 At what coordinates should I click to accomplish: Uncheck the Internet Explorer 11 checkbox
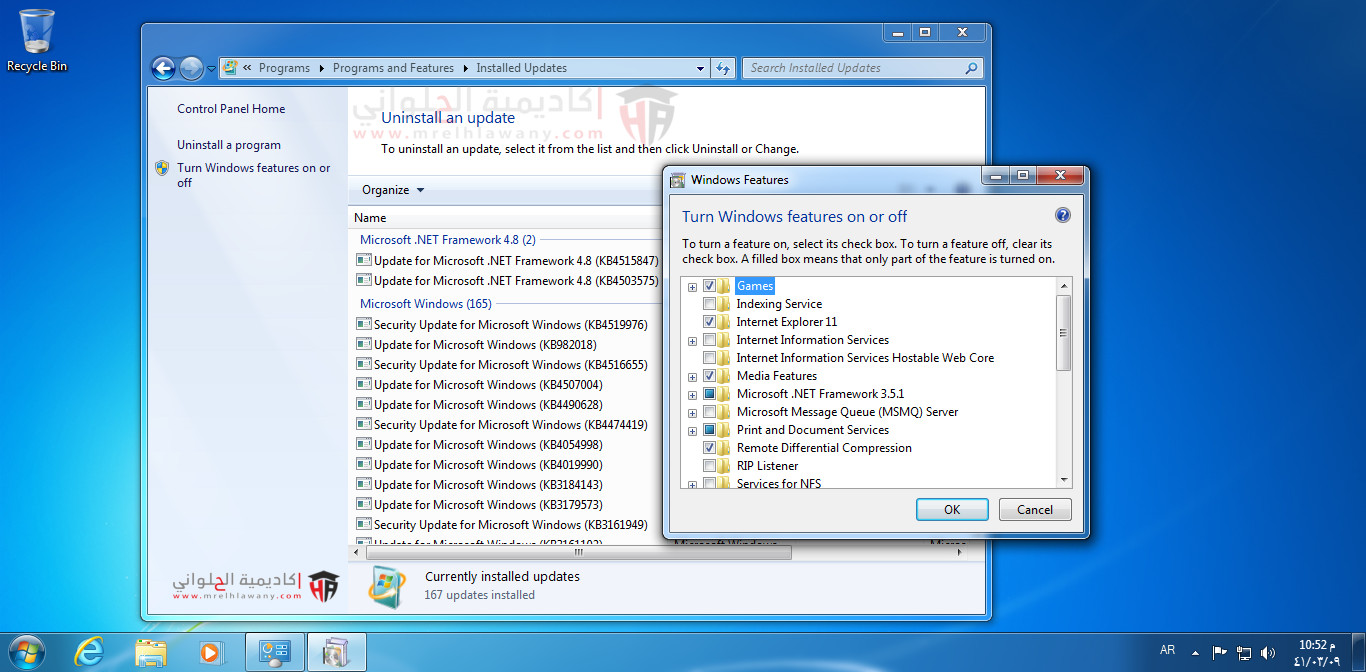click(x=709, y=322)
